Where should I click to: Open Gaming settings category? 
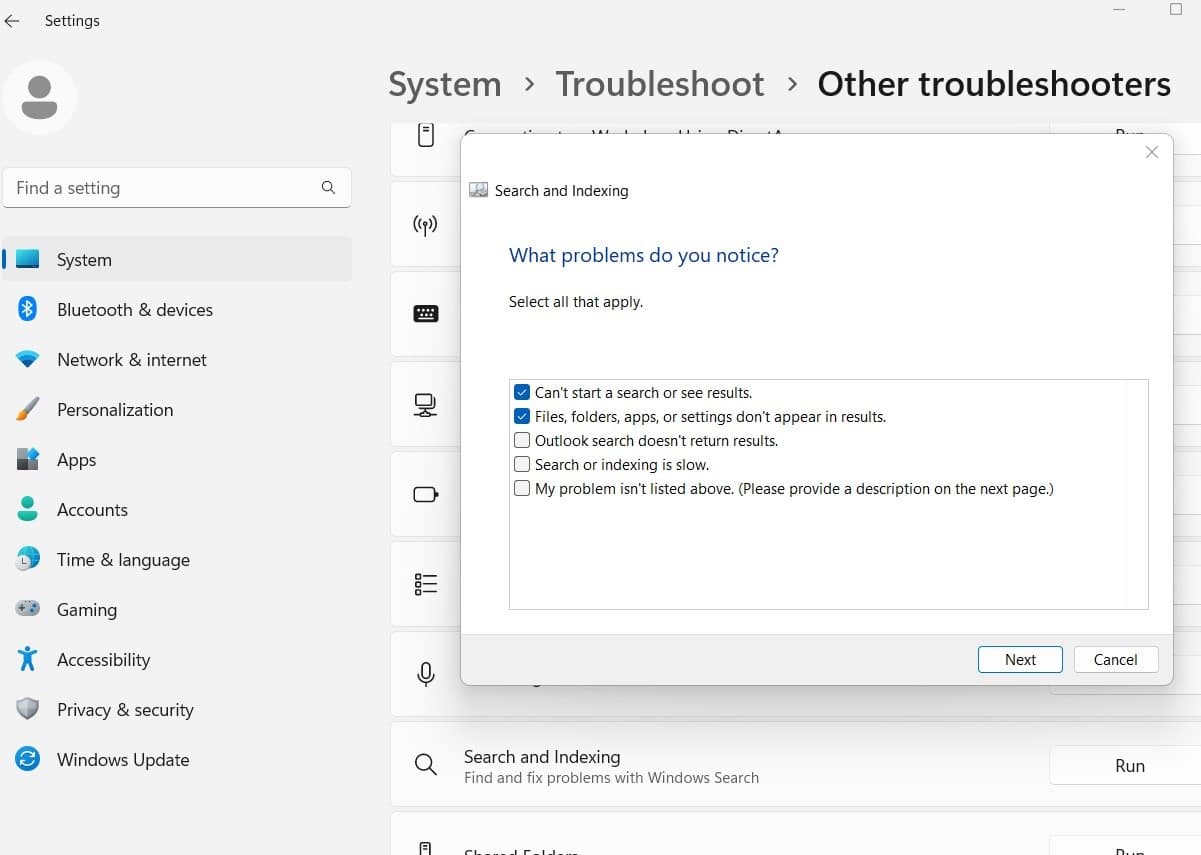(x=178, y=609)
